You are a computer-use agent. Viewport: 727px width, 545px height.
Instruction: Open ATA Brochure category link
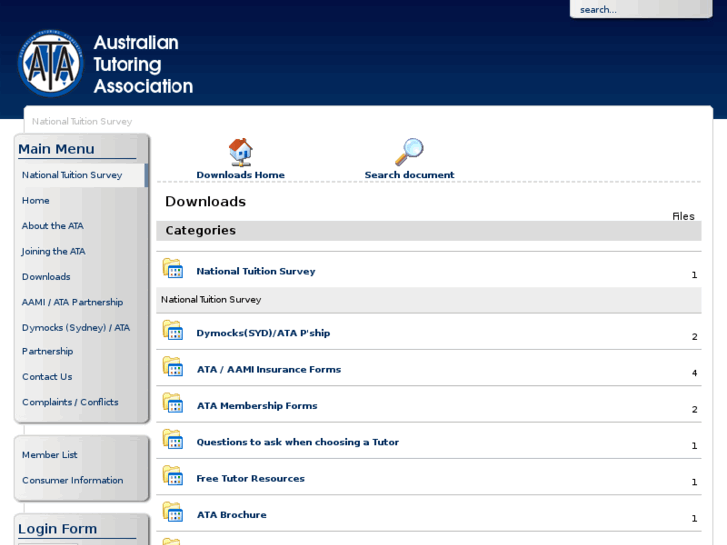(x=231, y=515)
